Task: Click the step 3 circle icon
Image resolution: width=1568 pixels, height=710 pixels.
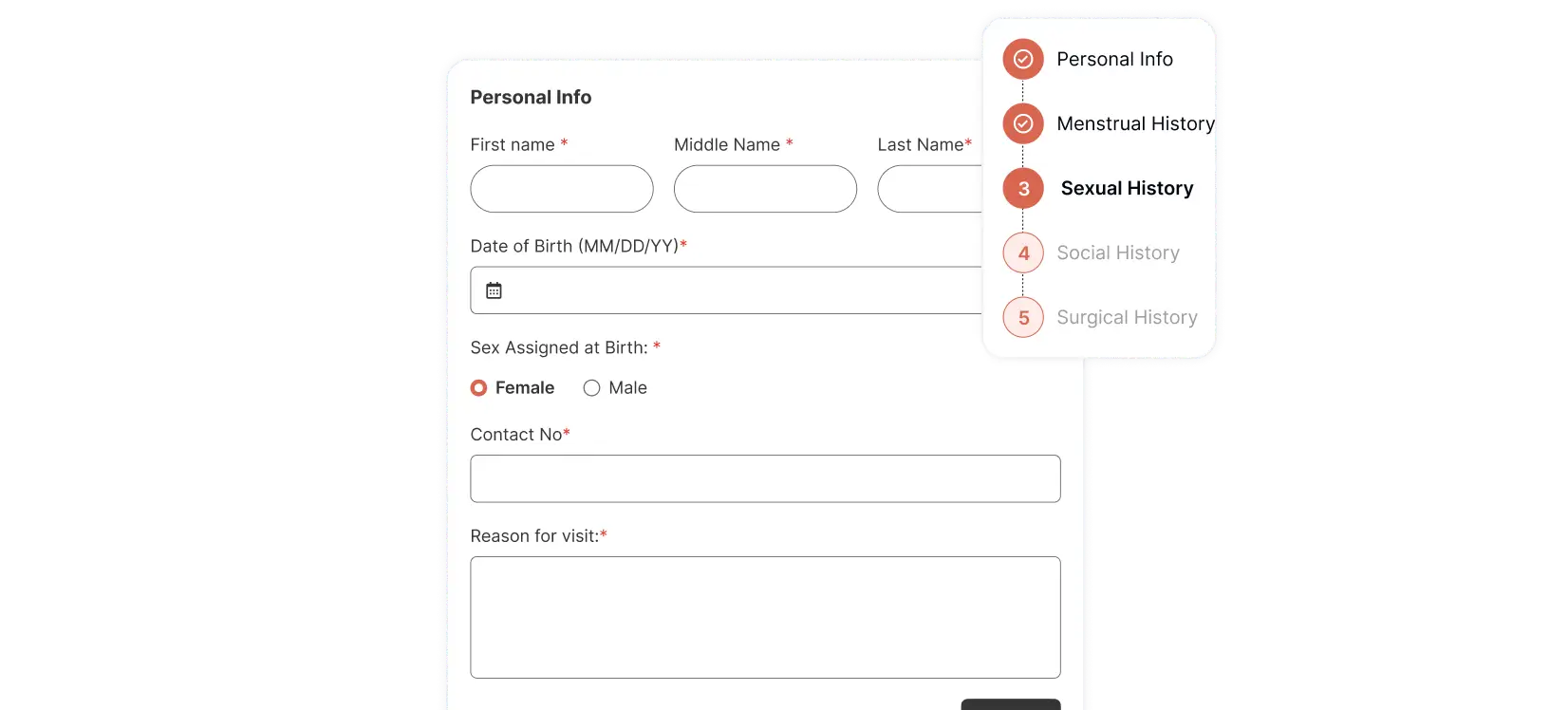Action: pyautogui.click(x=1023, y=188)
